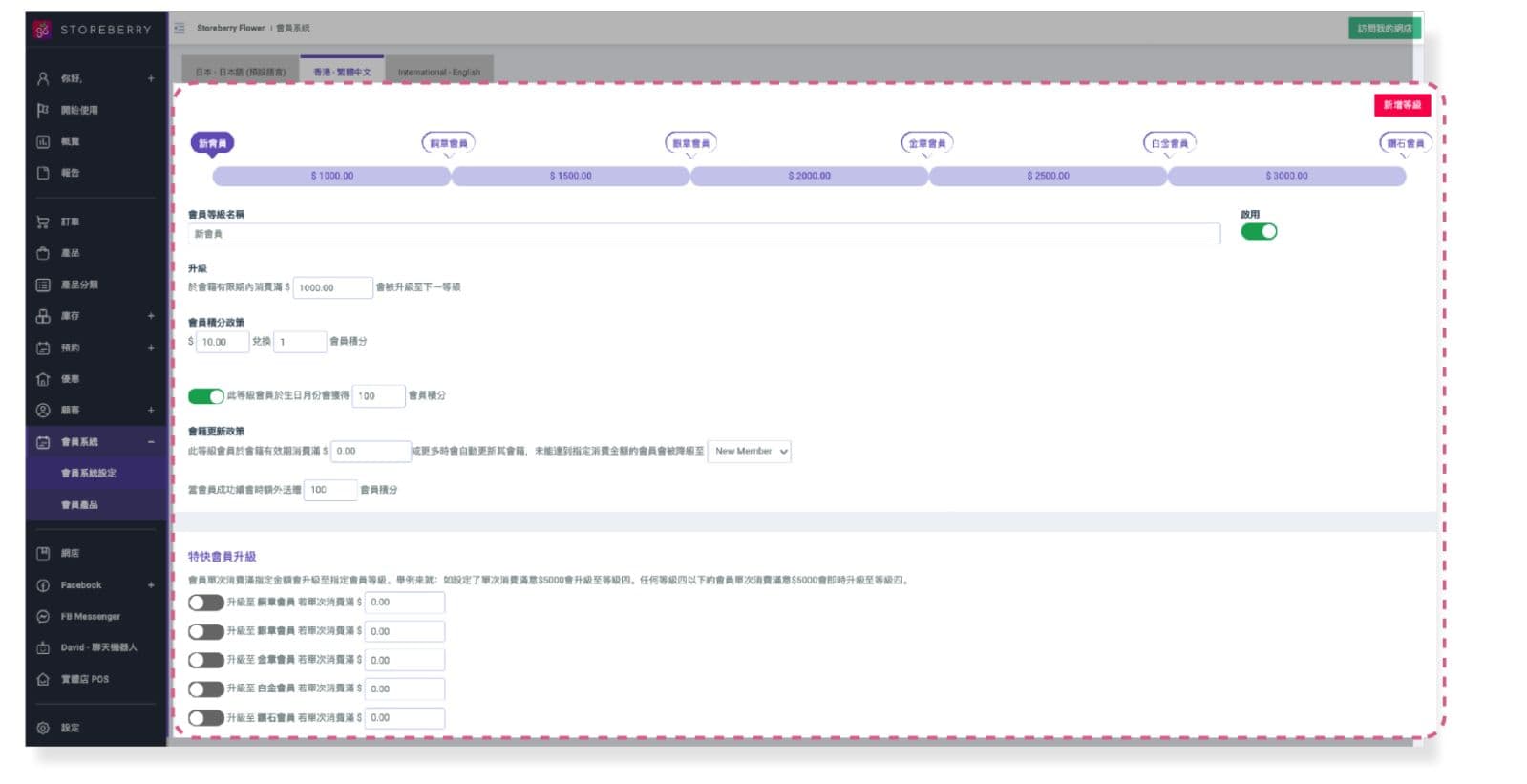This screenshot has width=1527, height=784.
Task: Open the 產品 bag icon
Action: (43, 253)
